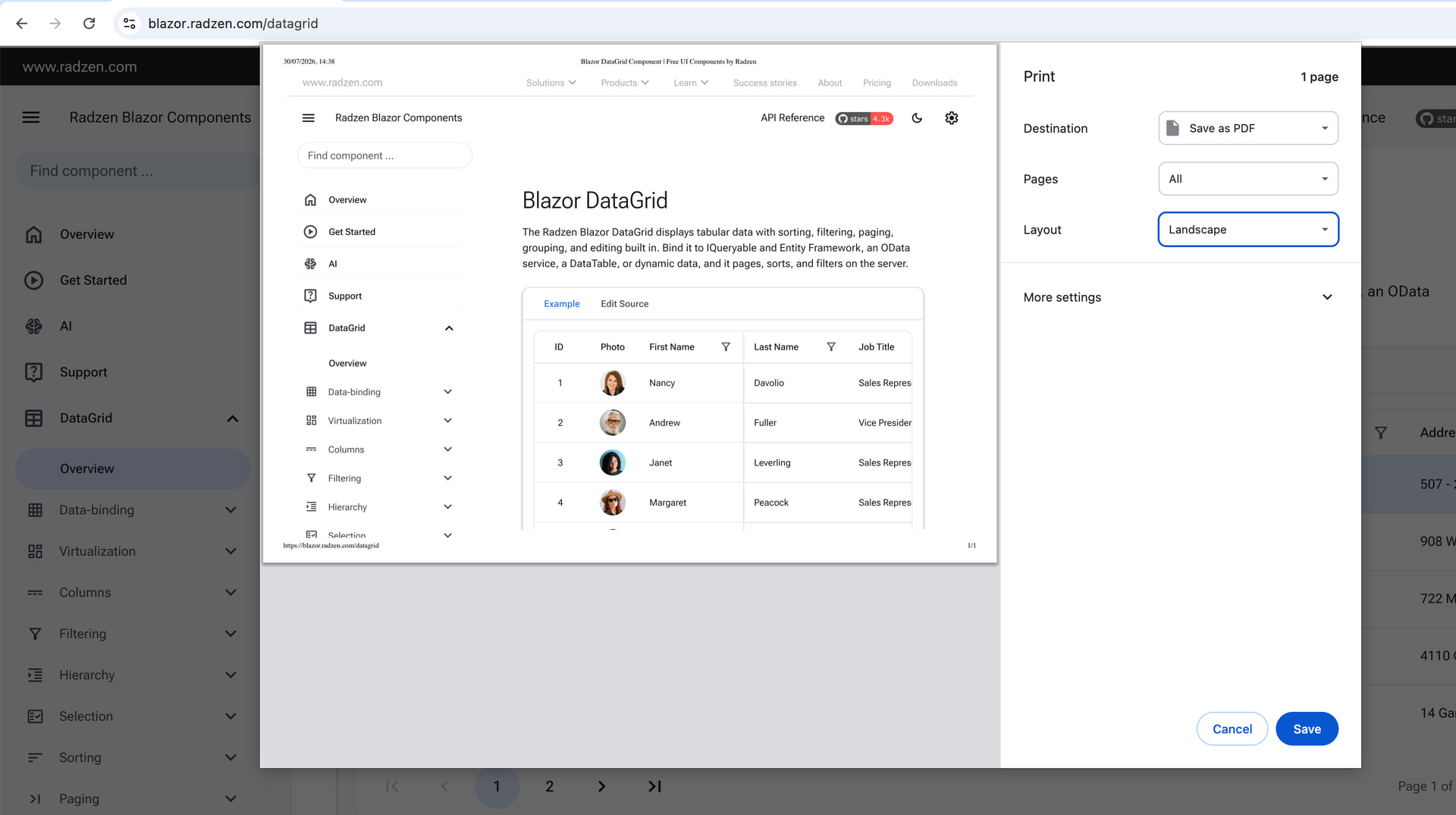Open site information icon in address bar
The image size is (1456, 815).
[130, 24]
